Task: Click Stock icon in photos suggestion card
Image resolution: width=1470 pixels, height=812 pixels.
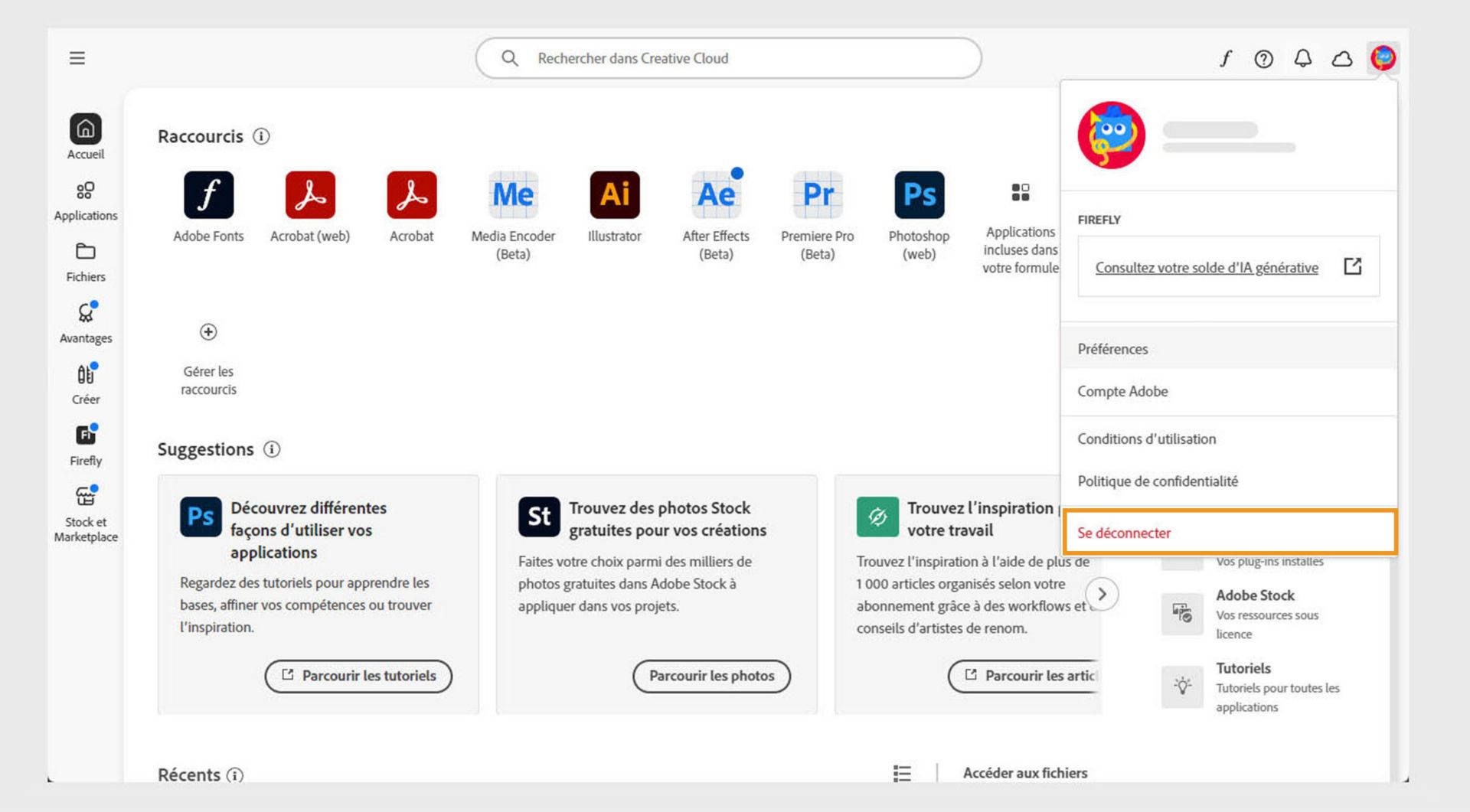Action: coord(539,517)
